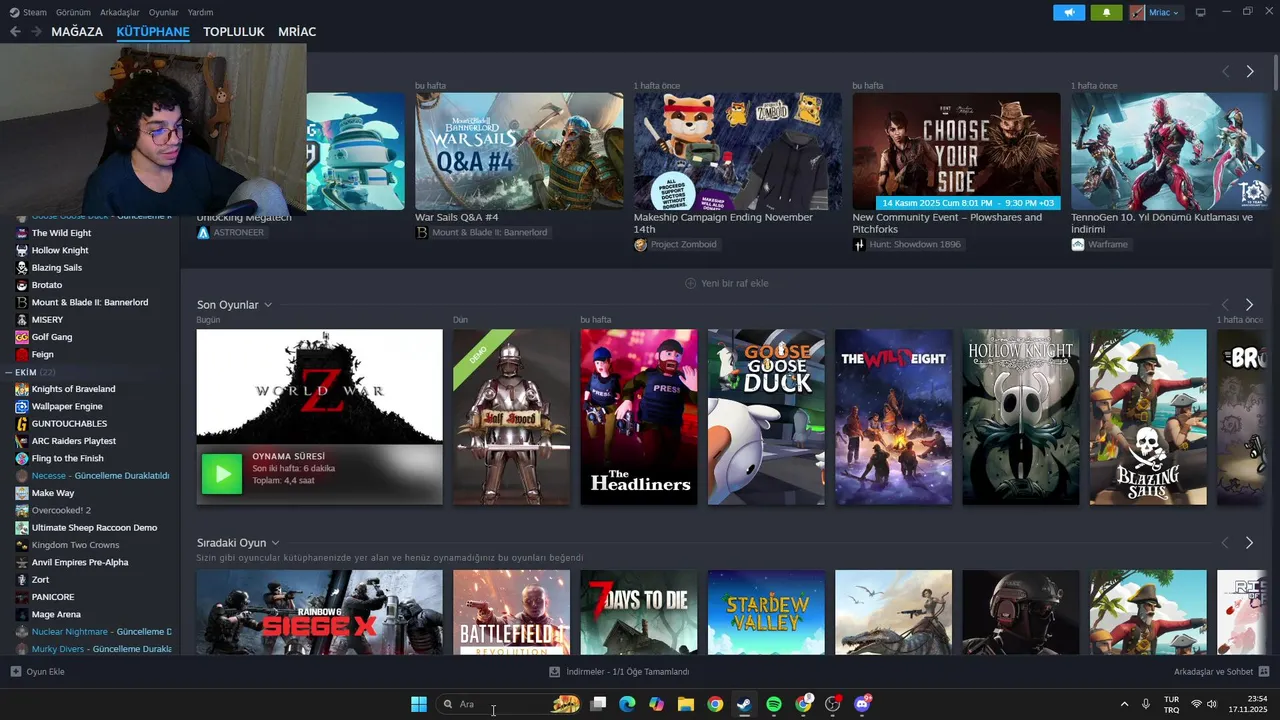Screen dimensions: 1280x720
Task: Show next news items with top arrow
Action: [1249, 71]
